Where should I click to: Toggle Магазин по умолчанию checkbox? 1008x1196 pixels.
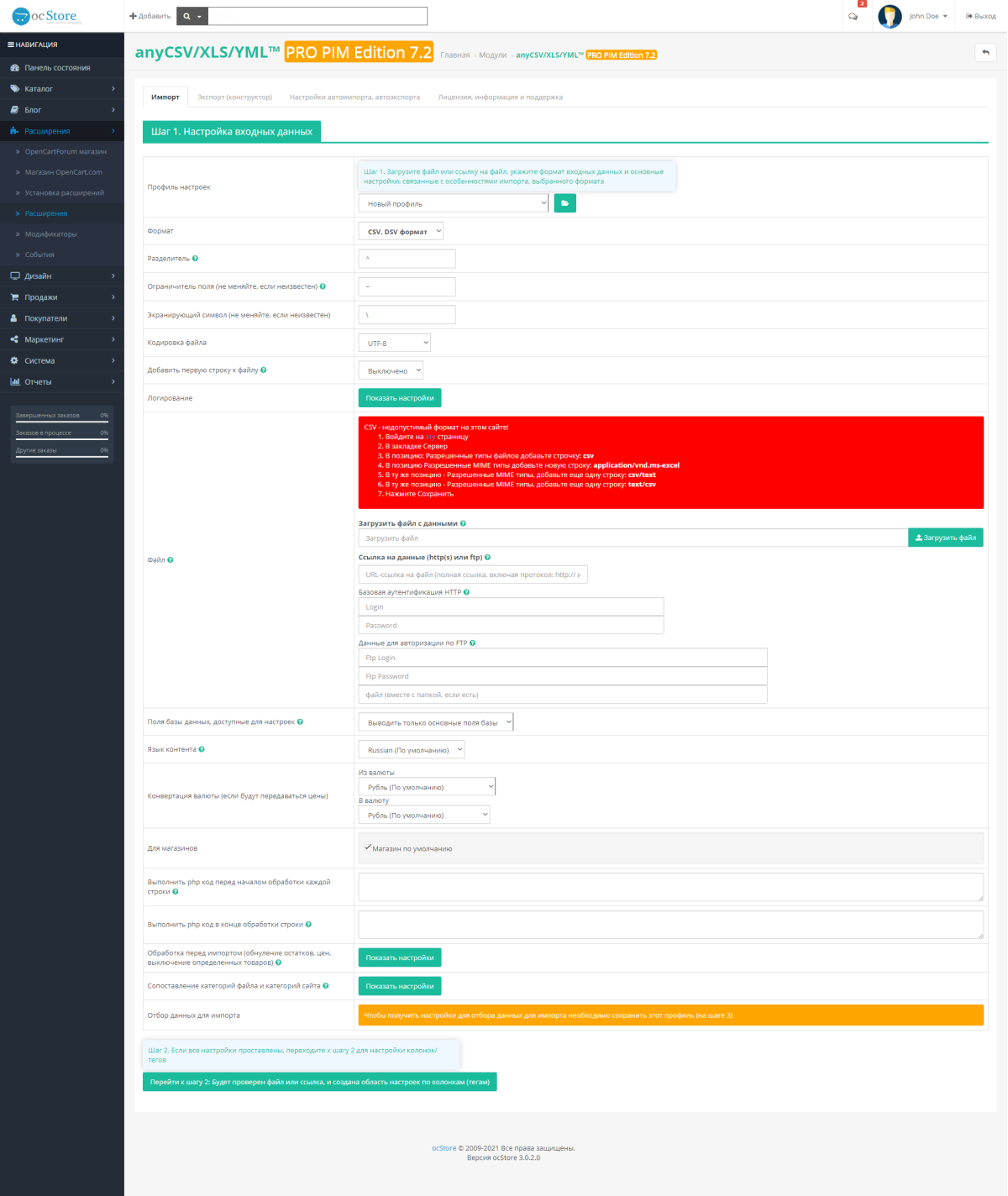(368, 847)
